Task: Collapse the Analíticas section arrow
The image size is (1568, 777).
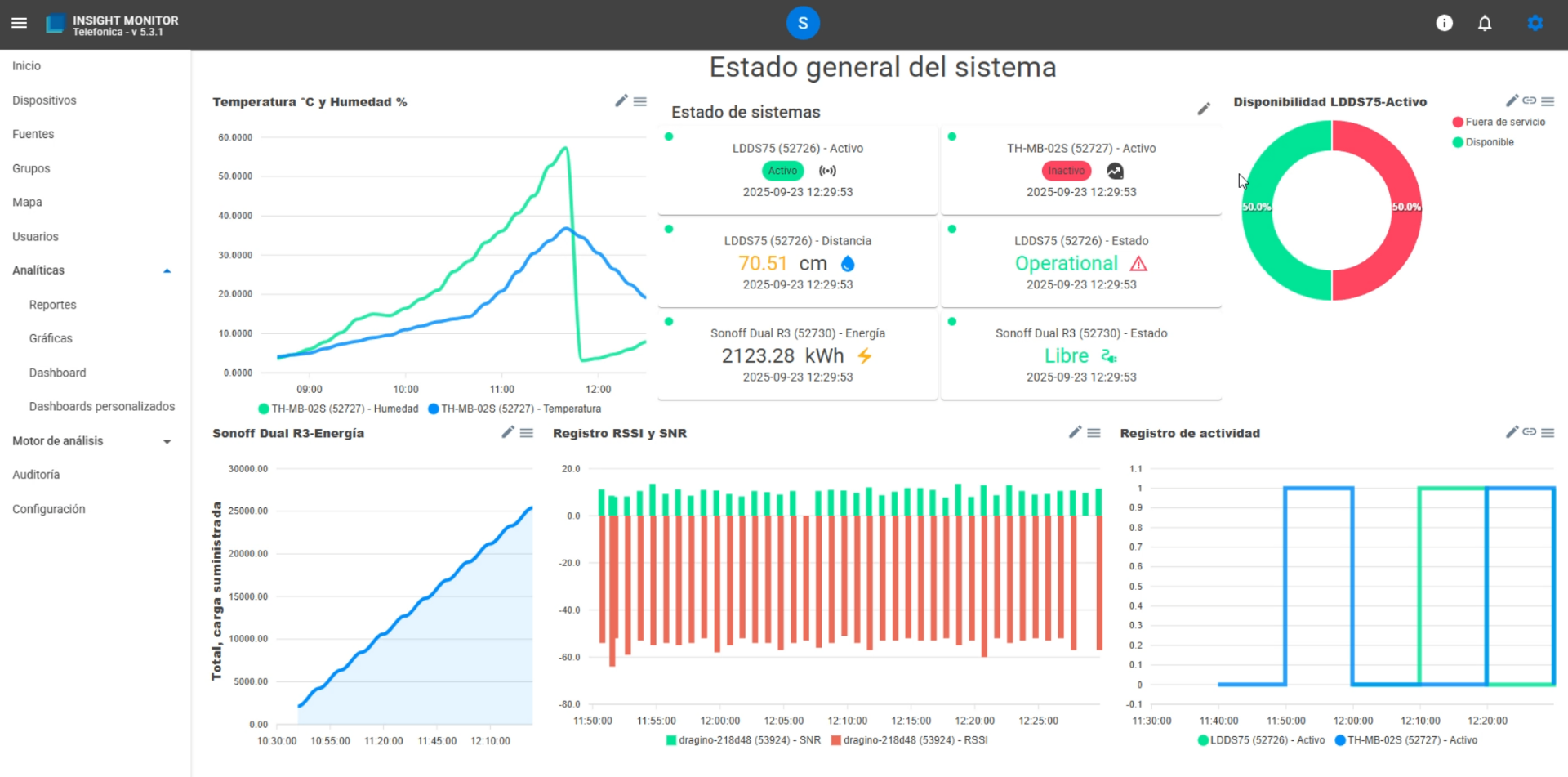Action: [x=167, y=270]
